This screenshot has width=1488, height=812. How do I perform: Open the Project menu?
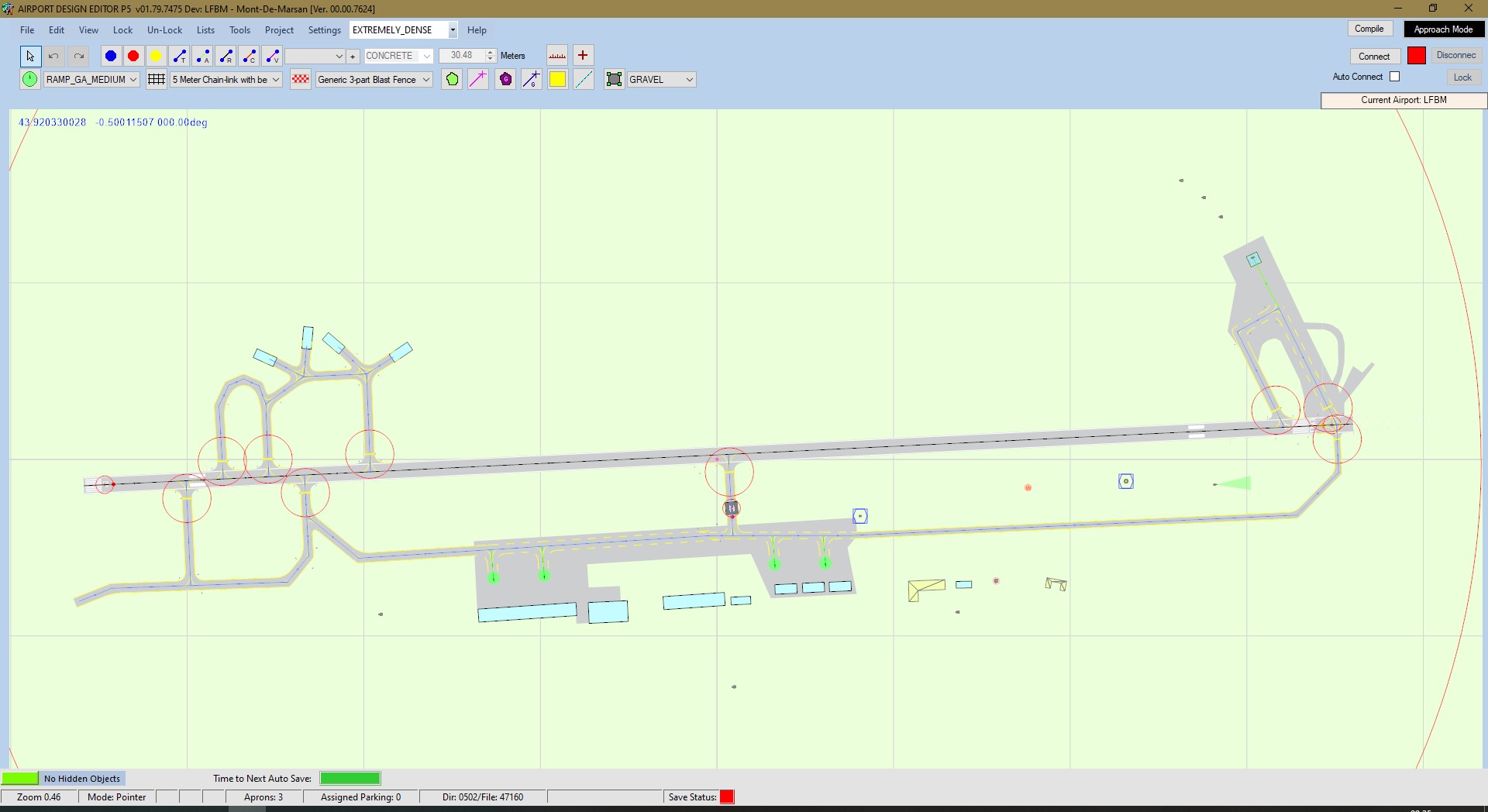(x=279, y=30)
